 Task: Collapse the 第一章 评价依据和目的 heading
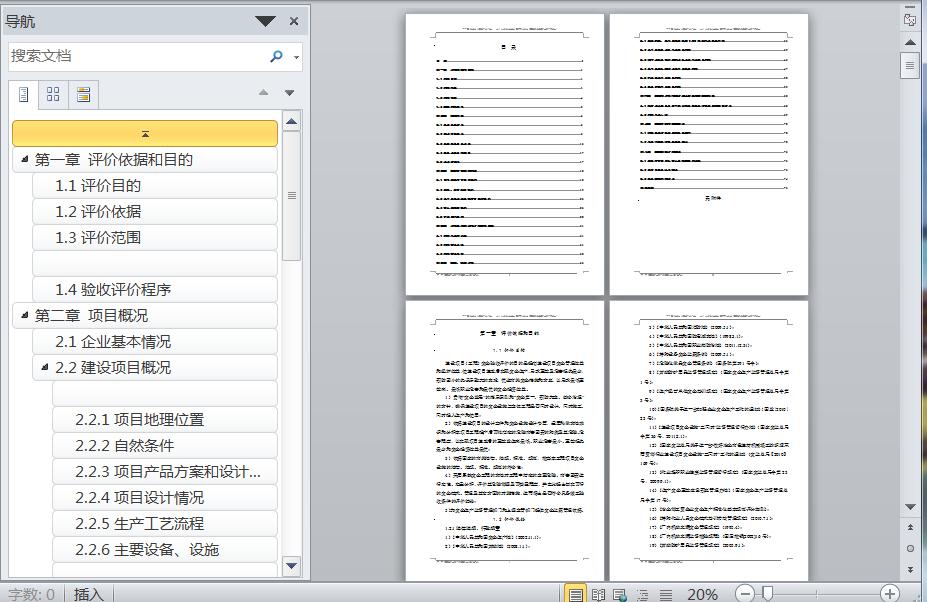(x=24, y=160)
